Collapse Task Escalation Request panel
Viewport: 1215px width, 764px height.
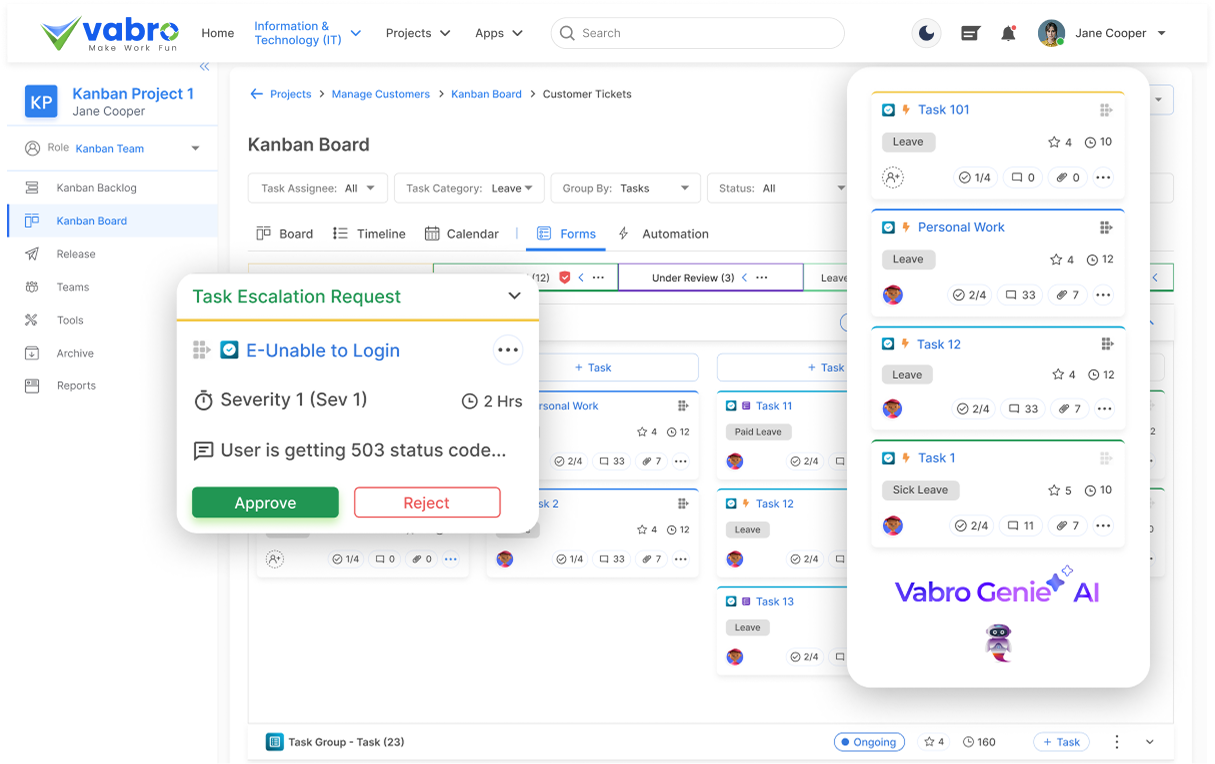tap(514, 296)
